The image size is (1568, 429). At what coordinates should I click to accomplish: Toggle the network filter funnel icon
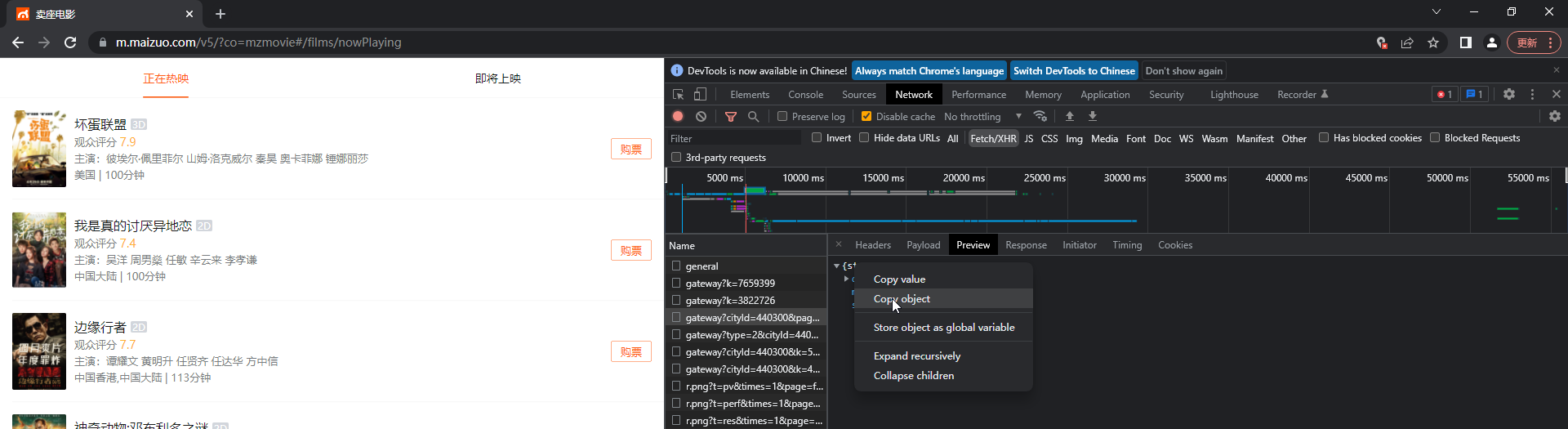(x=731, y=117)
